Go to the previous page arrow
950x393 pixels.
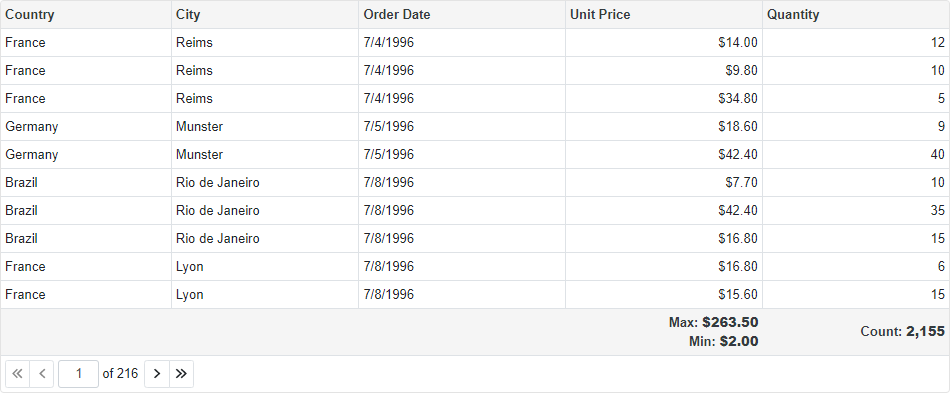pos(42,374)
